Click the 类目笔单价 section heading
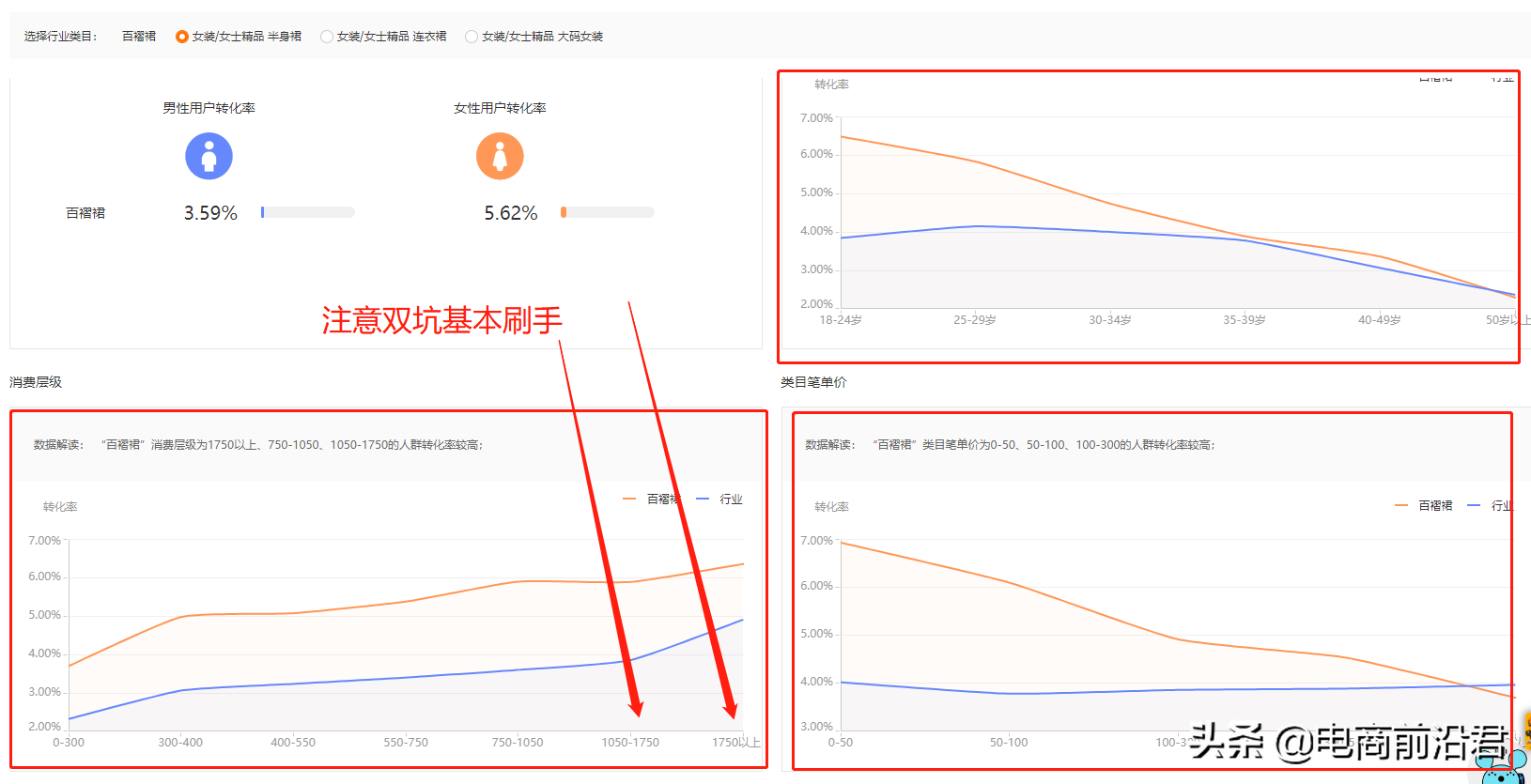 (813, 382)
